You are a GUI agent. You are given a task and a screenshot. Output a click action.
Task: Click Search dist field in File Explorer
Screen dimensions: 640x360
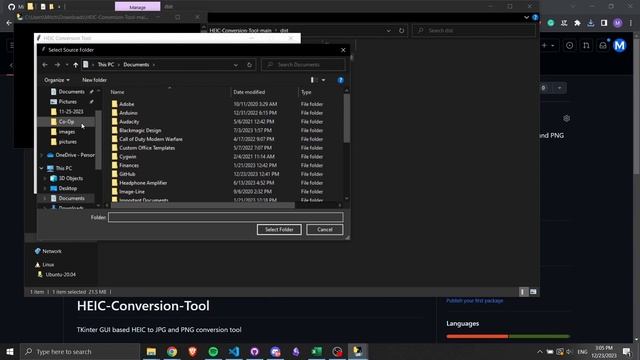(473, 30)
